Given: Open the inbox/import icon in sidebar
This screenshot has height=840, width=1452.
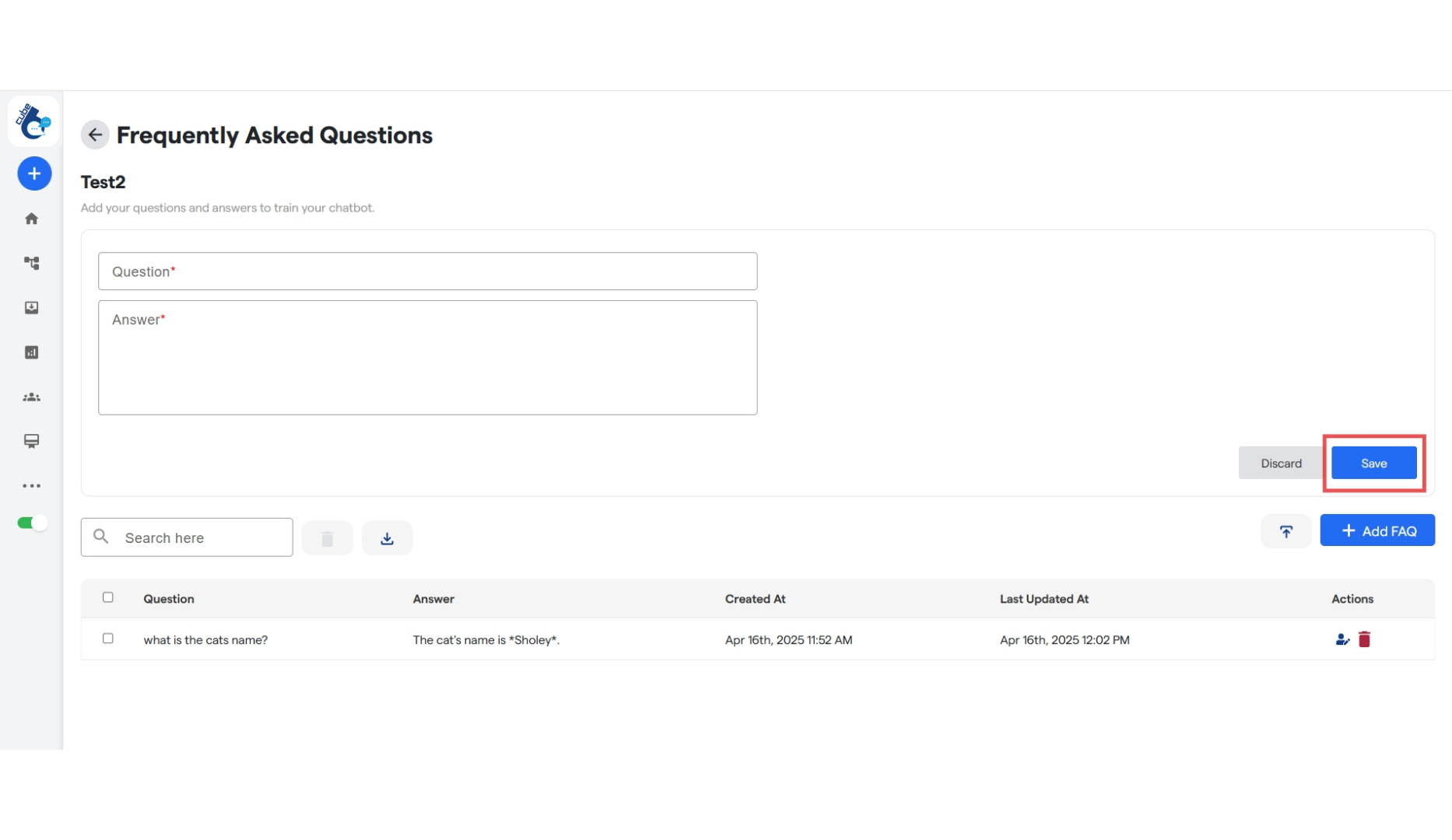Looking at the screenshot, I should tap(32, 307).
